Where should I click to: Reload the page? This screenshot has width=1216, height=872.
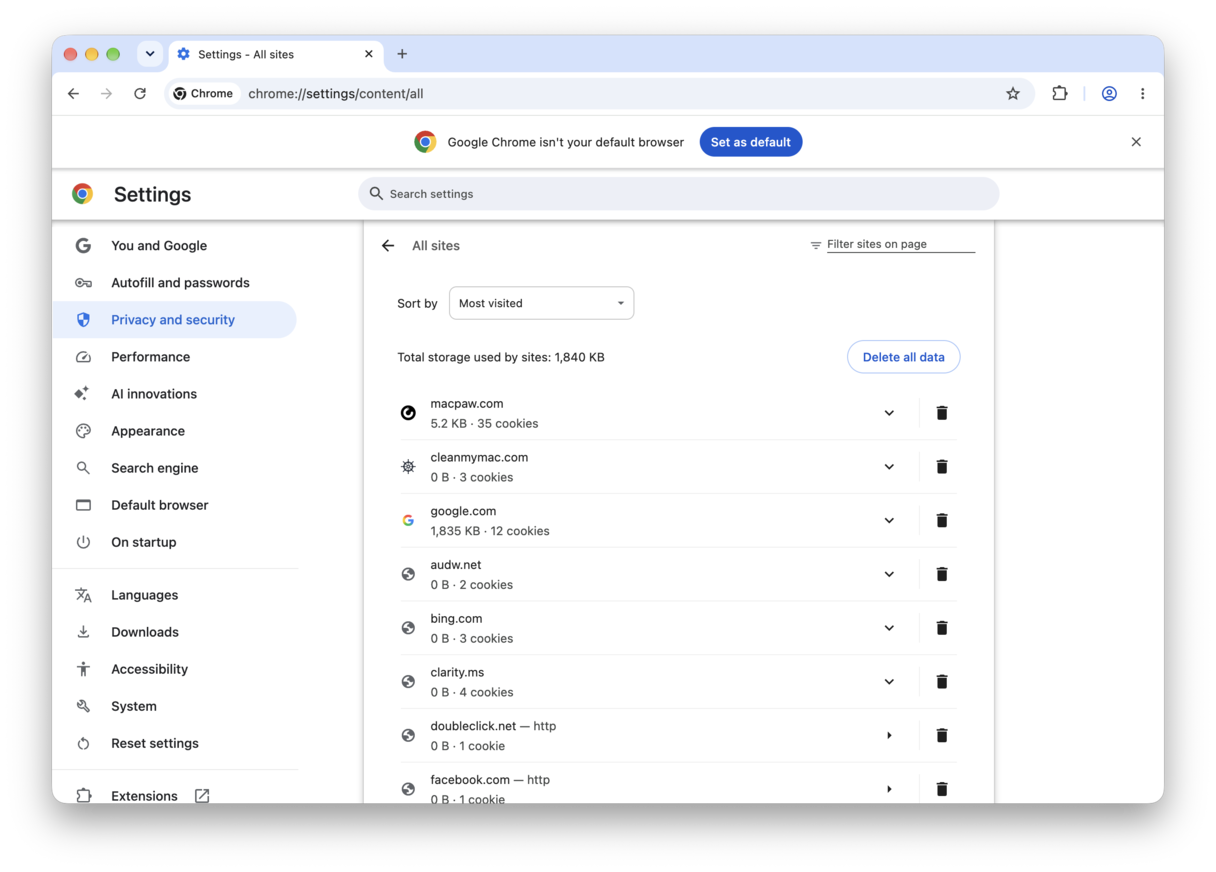(x=140, y=94)
